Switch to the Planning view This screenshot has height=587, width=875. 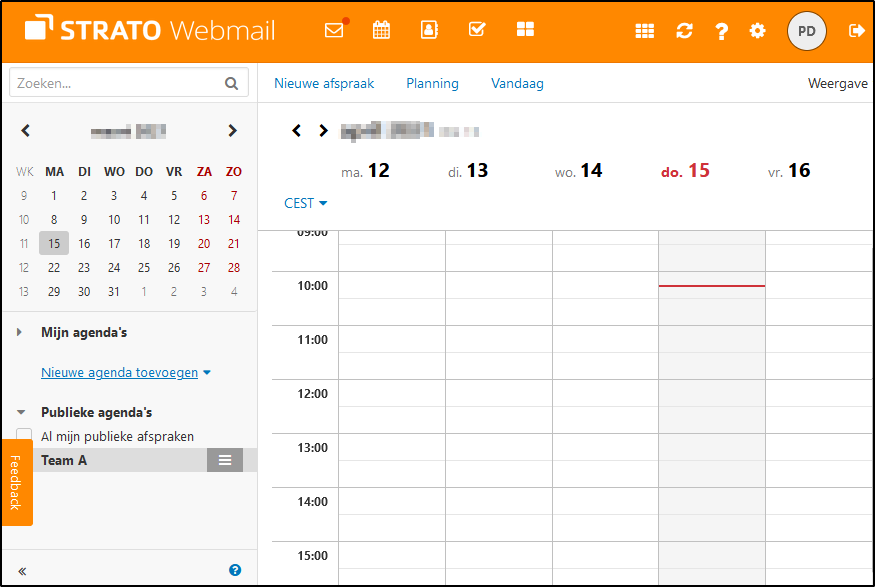point(432,84)
